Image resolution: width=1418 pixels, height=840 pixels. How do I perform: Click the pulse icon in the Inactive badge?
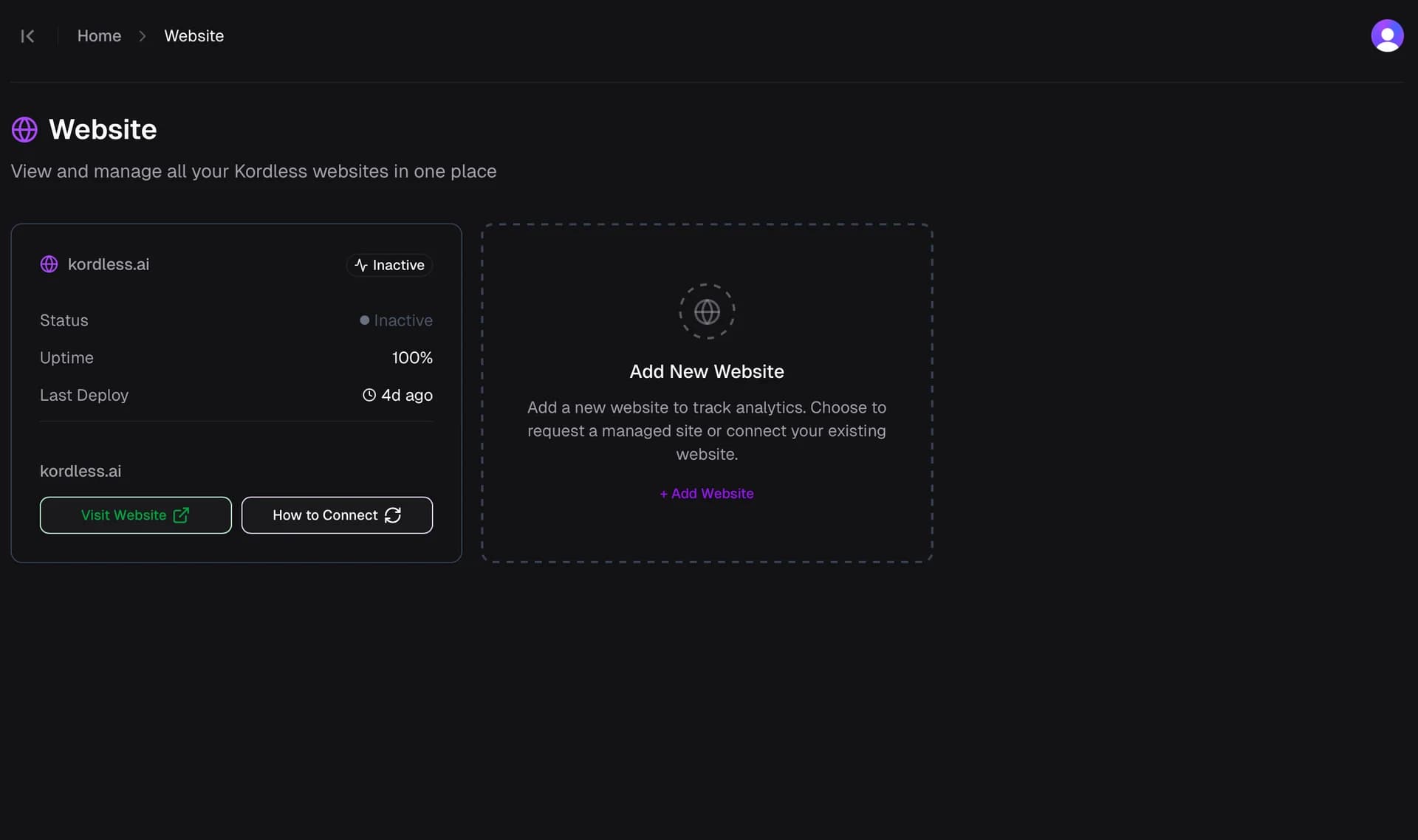pyautogui.click(x=359, y=265)
